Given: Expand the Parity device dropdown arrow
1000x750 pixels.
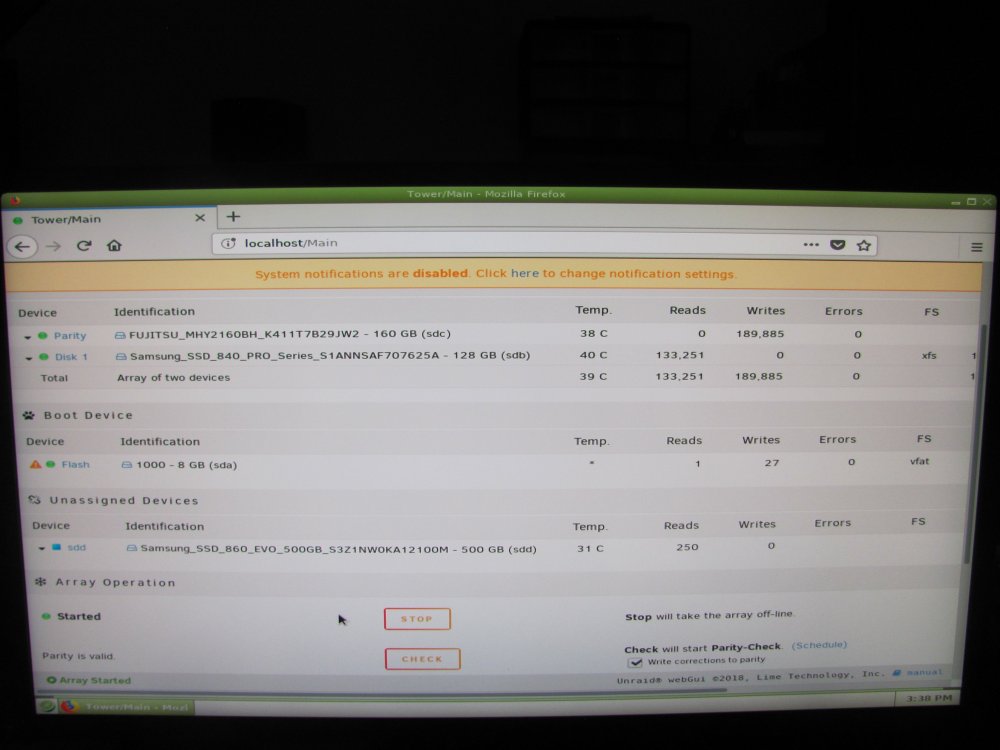Looking at the screenshot, I should (27, 337).
